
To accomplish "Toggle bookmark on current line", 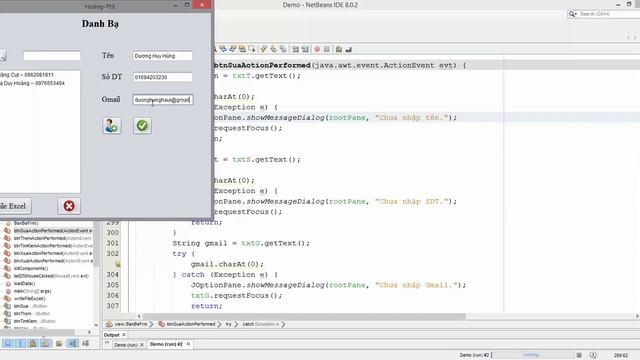I will click(x=283, y=49).
